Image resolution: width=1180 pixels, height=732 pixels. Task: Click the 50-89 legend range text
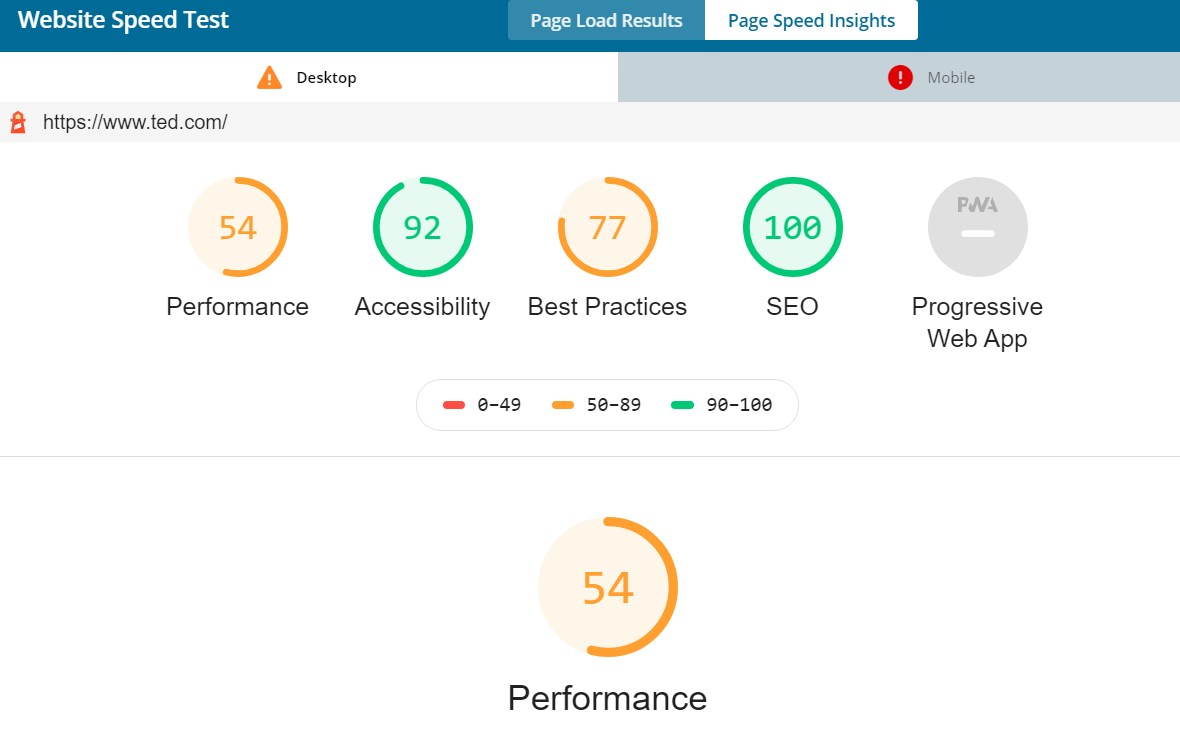pos(613,405)
